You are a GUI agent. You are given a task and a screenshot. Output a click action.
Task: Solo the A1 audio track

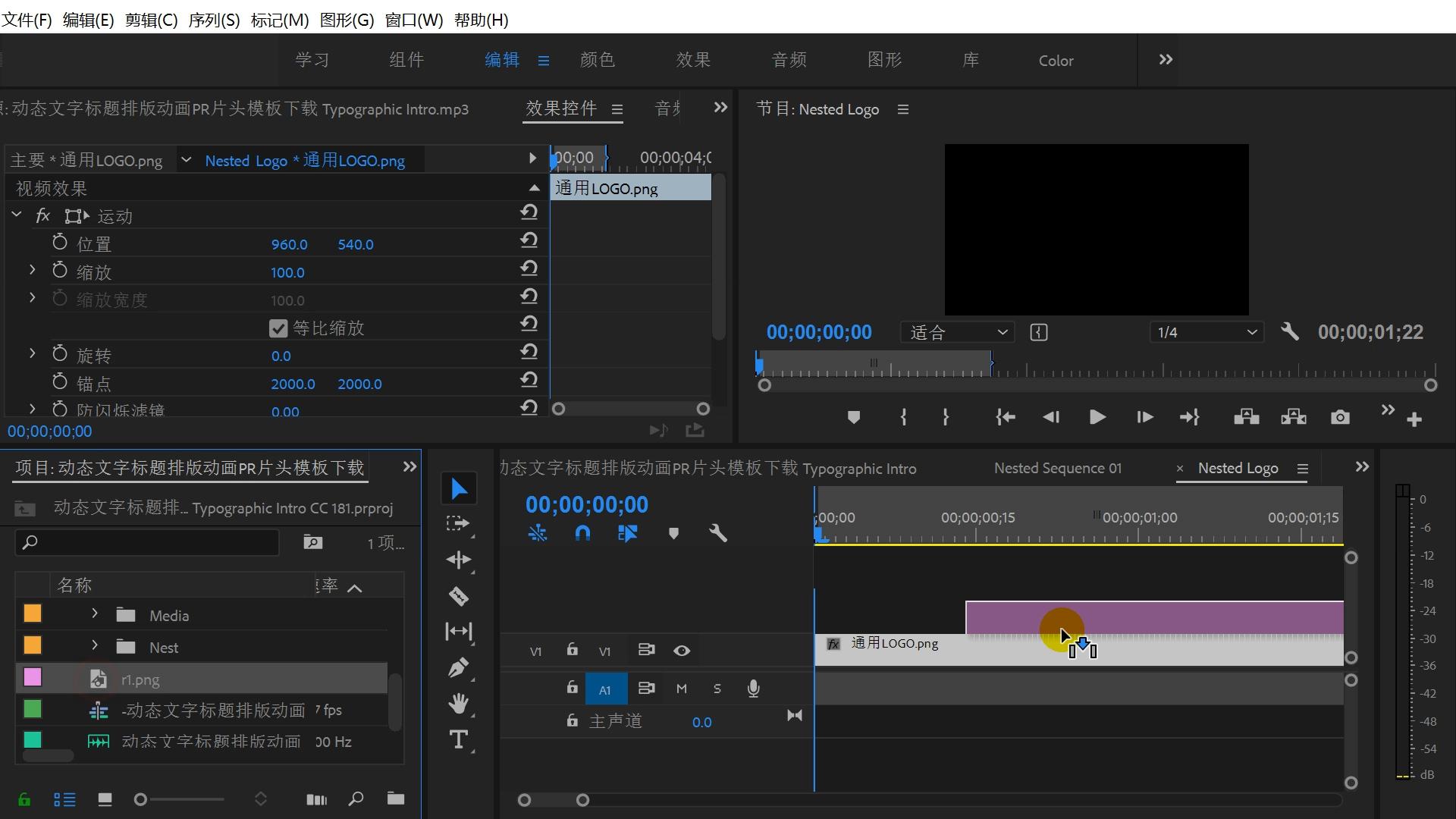717,689
